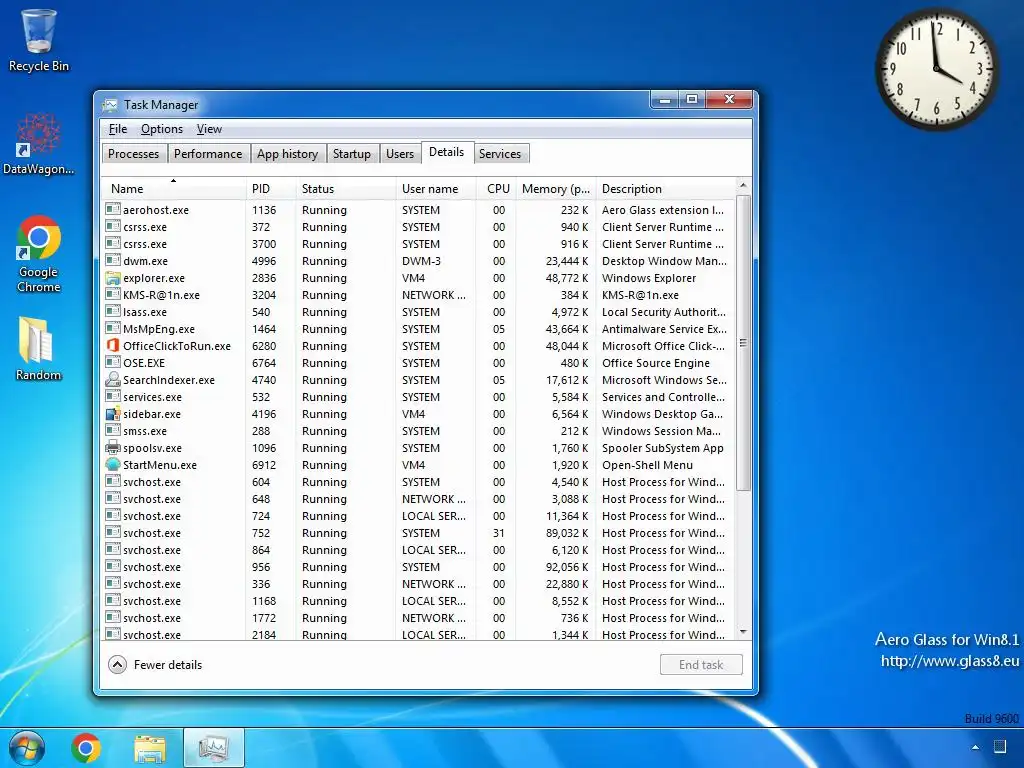This screenshot has width=1024, height=768.
Task: Open the Recycle Bin desktop icon
Action: tap(39, 40)
